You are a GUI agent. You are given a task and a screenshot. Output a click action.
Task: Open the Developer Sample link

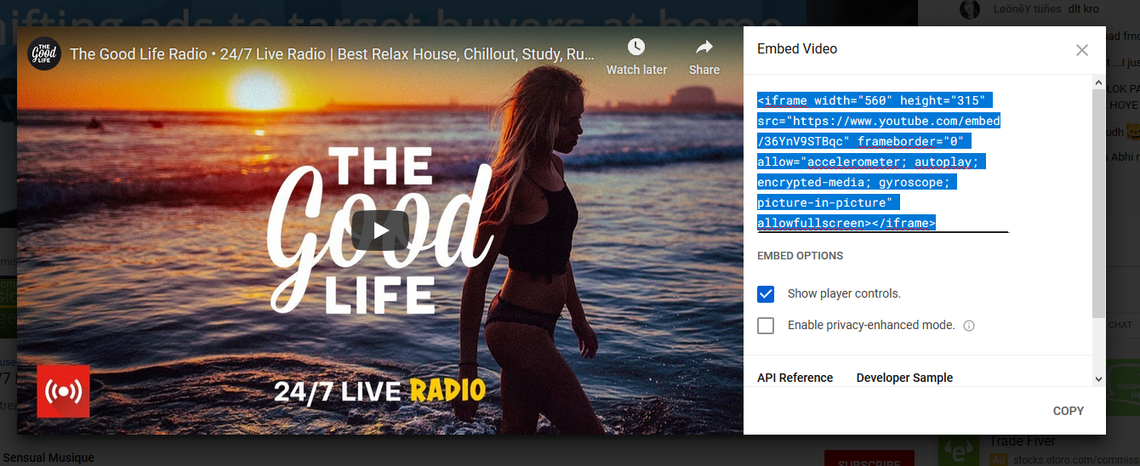pyautogui.click(x=904, y=377)
